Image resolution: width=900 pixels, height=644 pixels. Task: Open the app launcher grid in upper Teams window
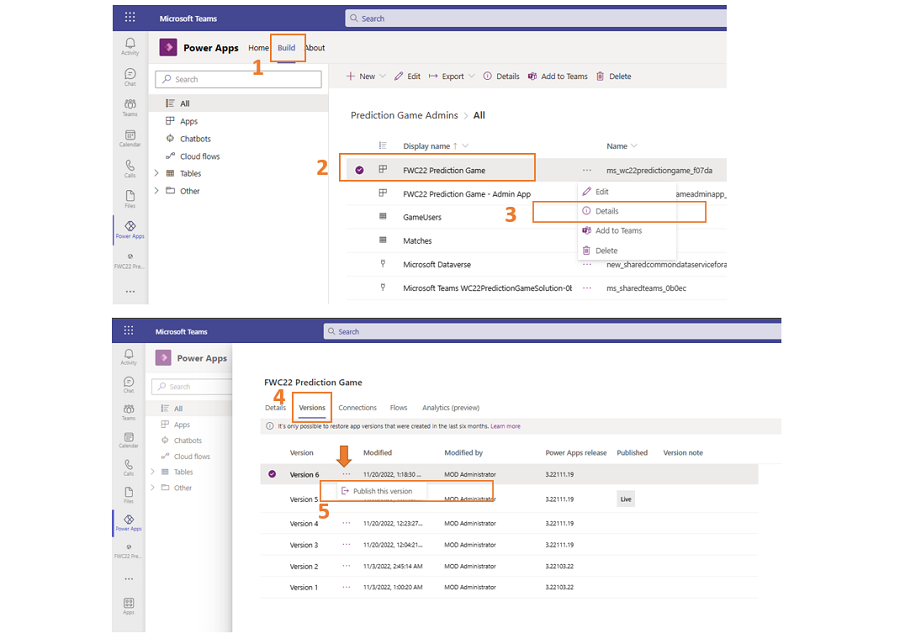130,17
